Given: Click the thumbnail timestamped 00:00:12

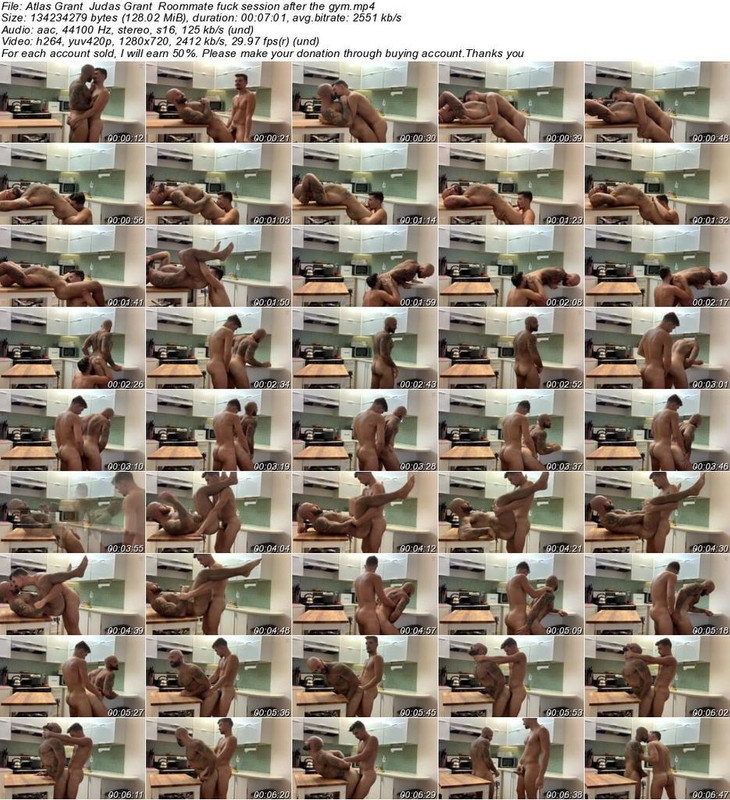Looking at the screenshot, I should point(72,103).
